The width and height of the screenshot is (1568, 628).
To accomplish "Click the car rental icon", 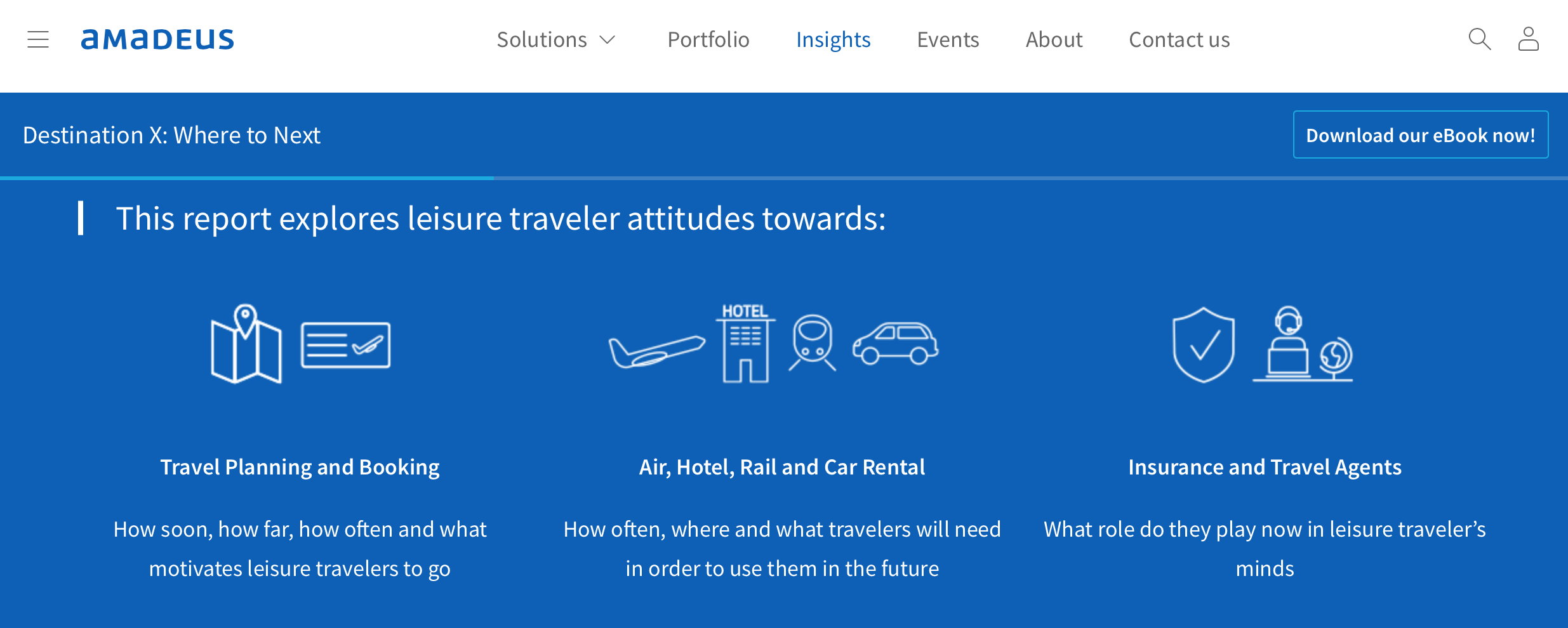I will pos(895,343).
